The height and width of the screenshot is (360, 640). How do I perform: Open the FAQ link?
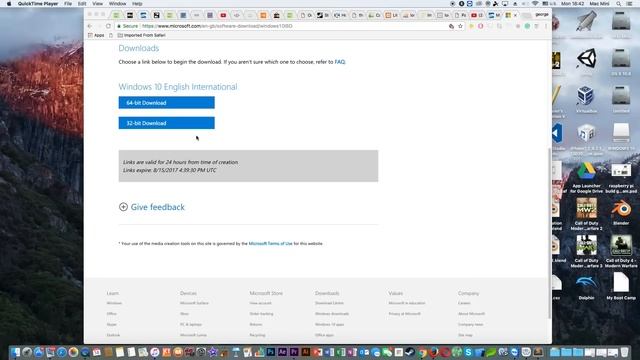(340, 62)
